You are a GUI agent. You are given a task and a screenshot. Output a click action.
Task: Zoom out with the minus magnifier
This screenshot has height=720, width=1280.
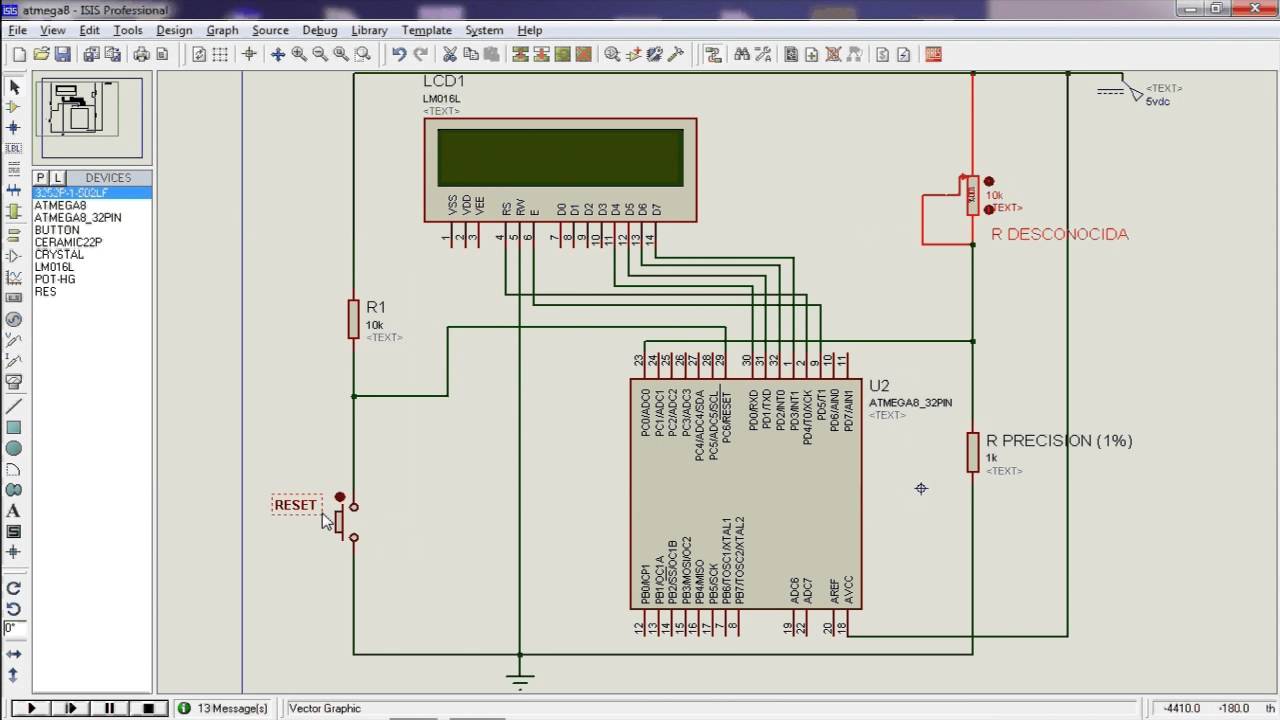tap(320, 54)
